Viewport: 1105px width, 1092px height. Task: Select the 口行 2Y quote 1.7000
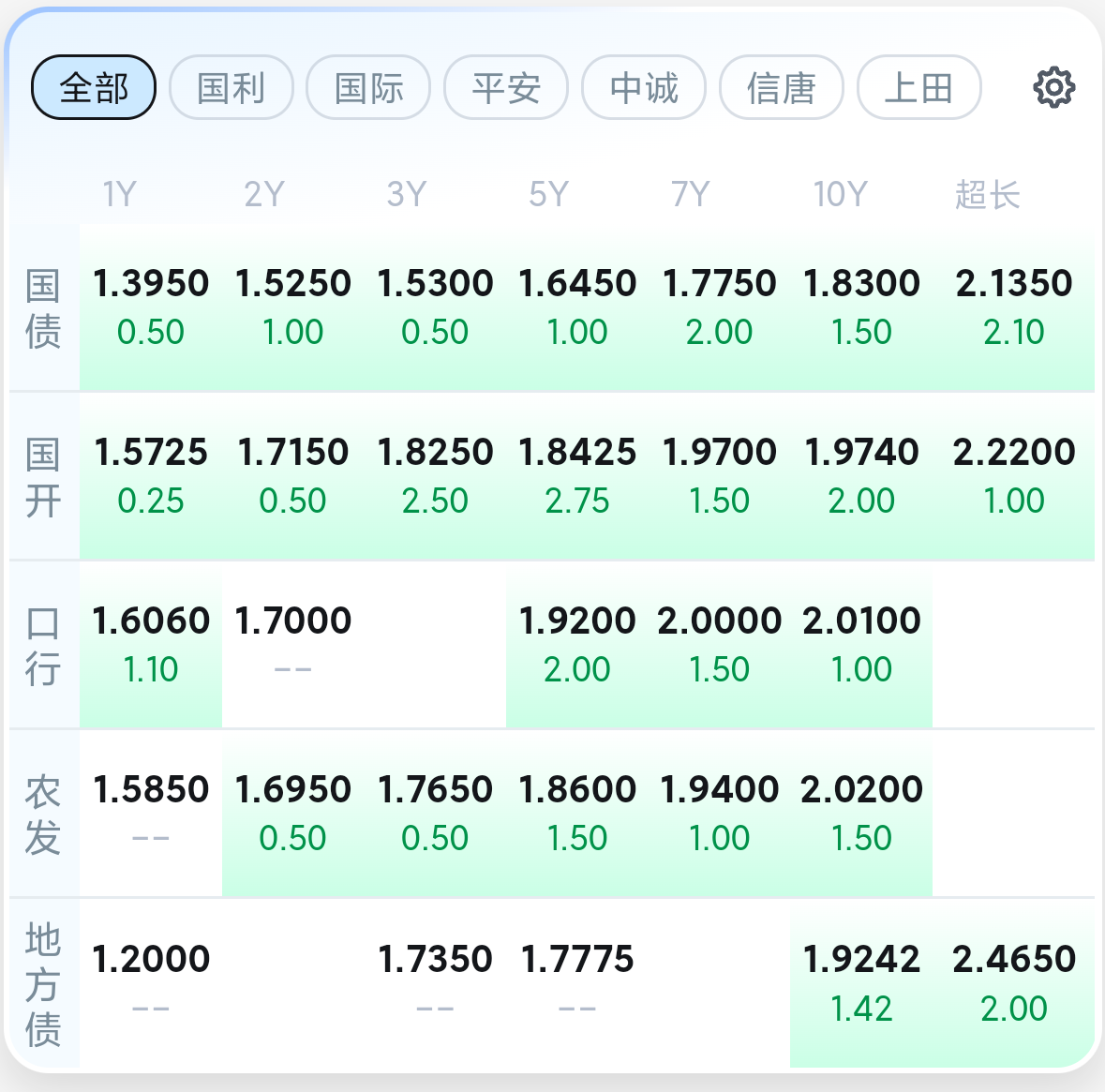coord(293,621)
